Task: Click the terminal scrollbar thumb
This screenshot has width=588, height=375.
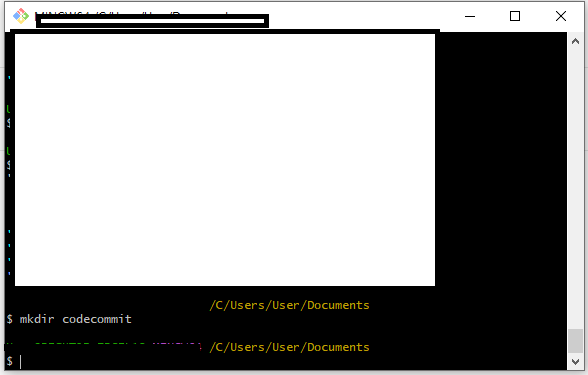Action: 575,341
